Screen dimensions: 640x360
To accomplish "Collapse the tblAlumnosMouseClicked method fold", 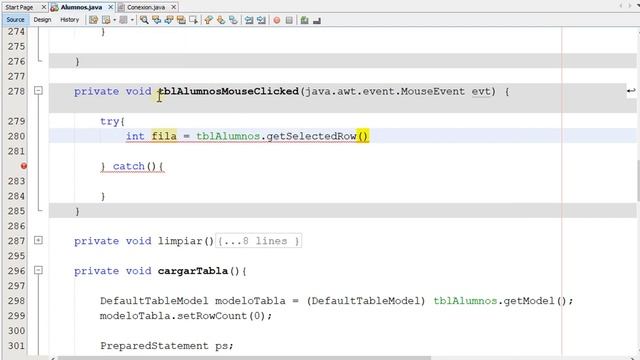I will point(38,91).
